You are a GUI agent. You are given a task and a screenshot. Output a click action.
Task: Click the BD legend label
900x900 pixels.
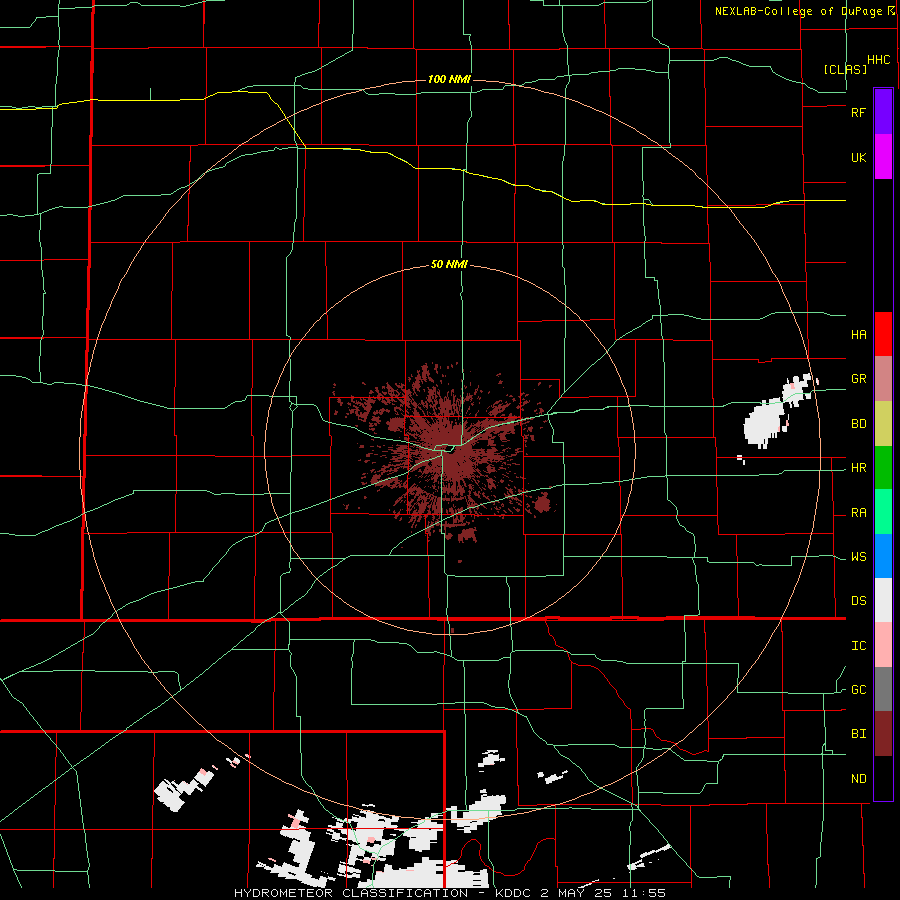pyautogui.click(x=858, y=424)
